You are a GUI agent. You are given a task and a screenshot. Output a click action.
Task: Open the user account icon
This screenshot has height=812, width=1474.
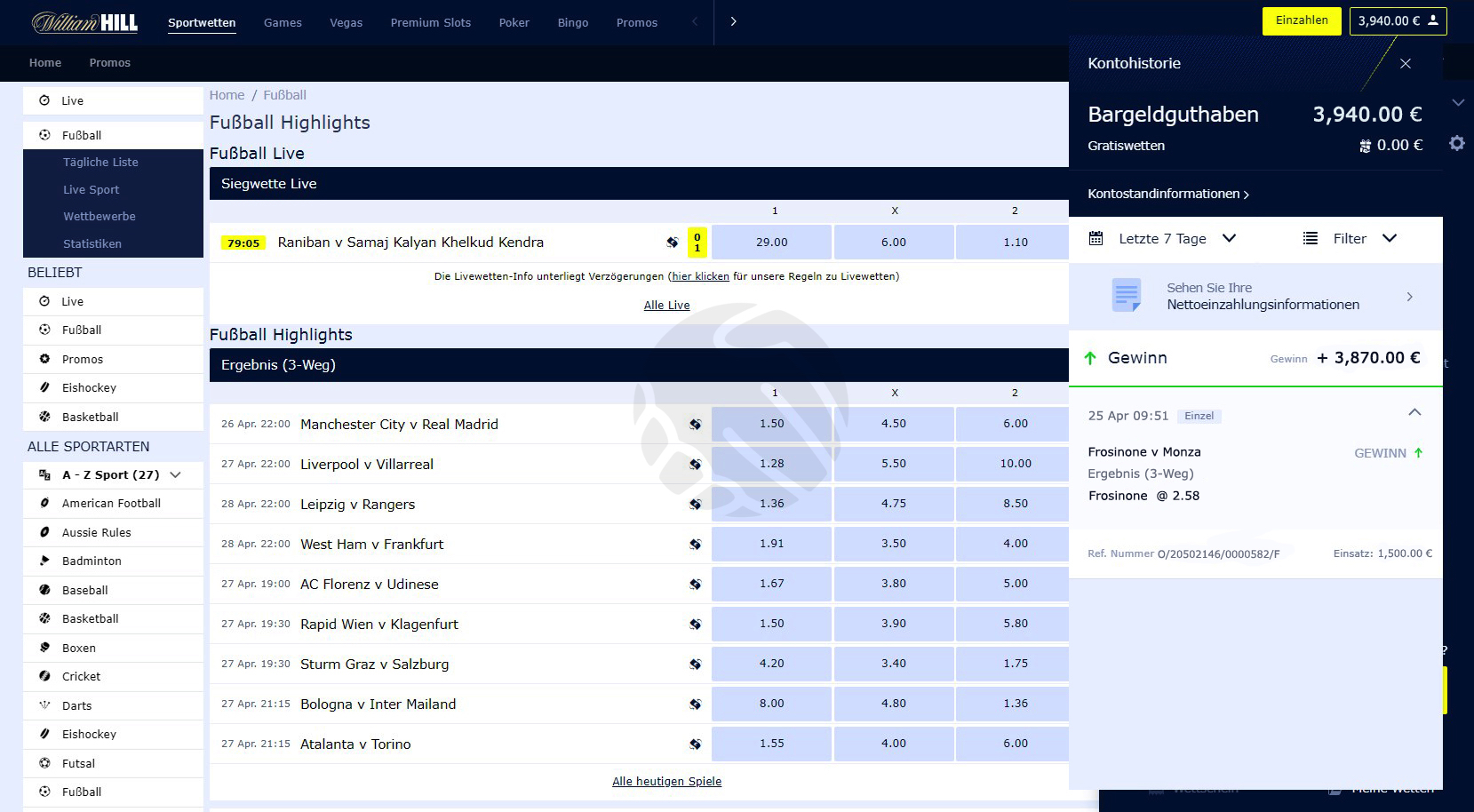(1433, 20)
